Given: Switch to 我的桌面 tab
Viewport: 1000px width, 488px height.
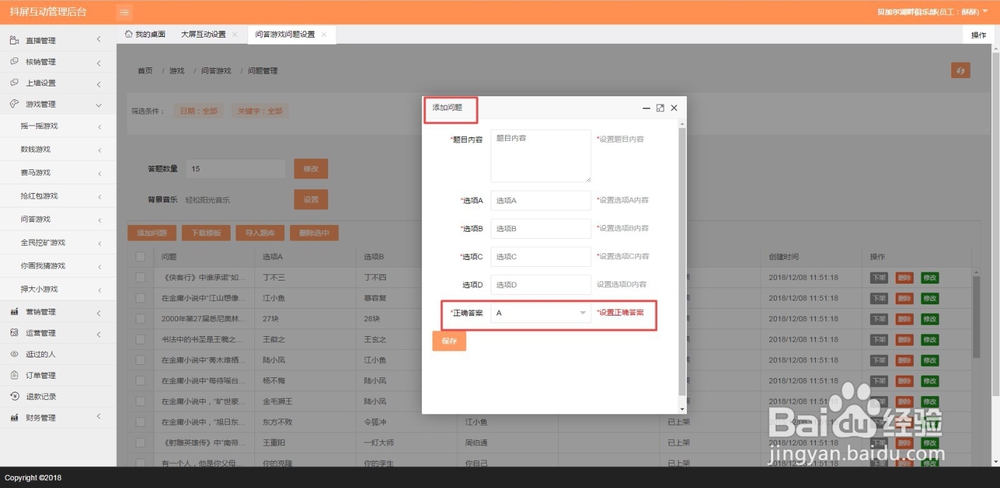Looking at the screenshot, I should (x=145, y=34).
